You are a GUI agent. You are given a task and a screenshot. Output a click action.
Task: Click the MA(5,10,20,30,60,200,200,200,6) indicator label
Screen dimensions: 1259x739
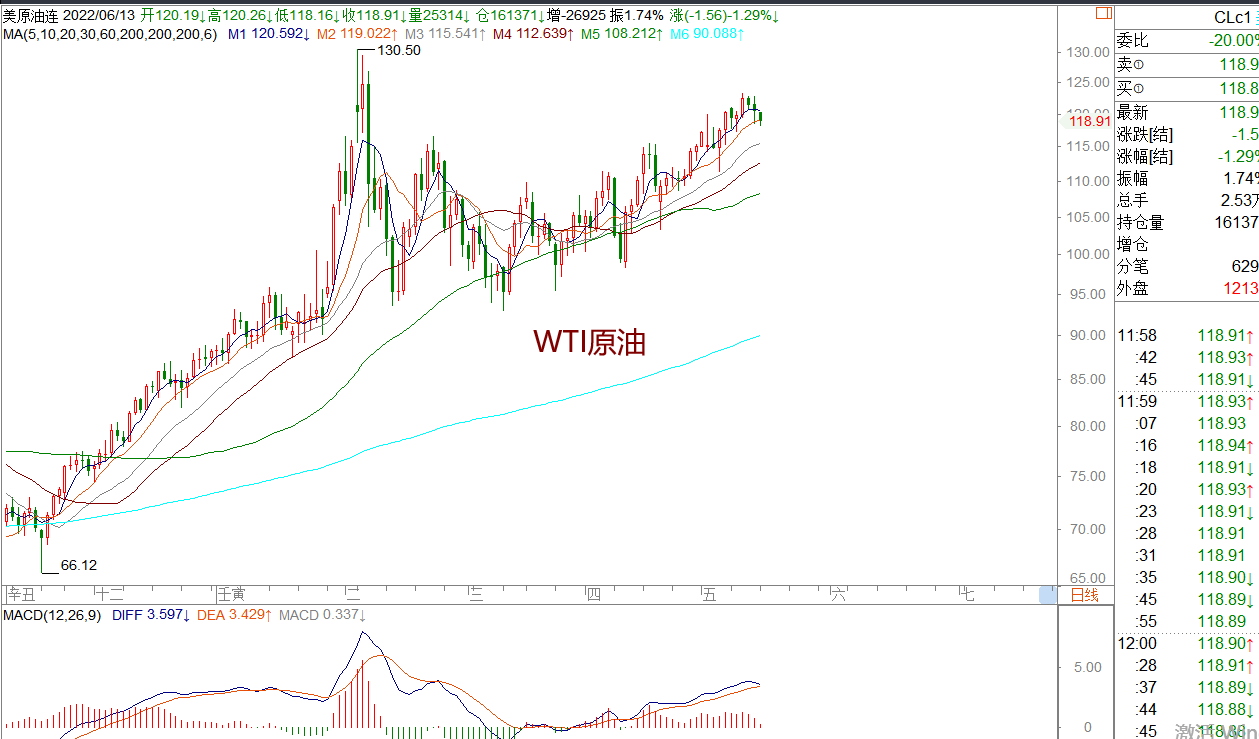109,33
